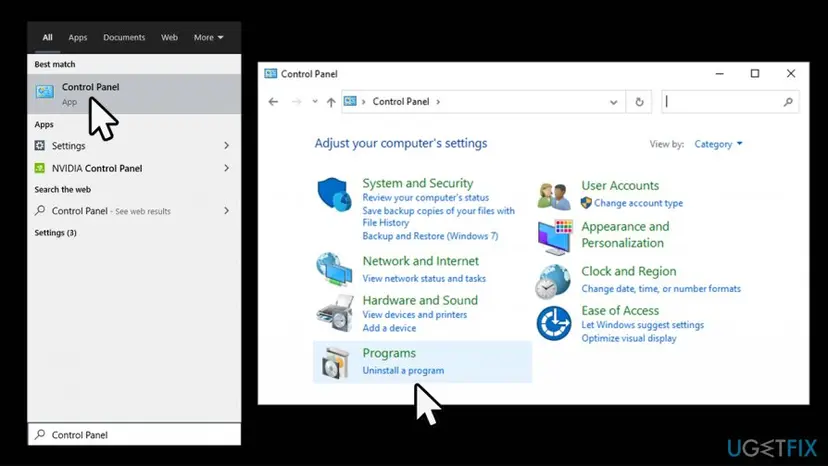
Task: Expand the Settings result chevron
Action: point(227,145)
